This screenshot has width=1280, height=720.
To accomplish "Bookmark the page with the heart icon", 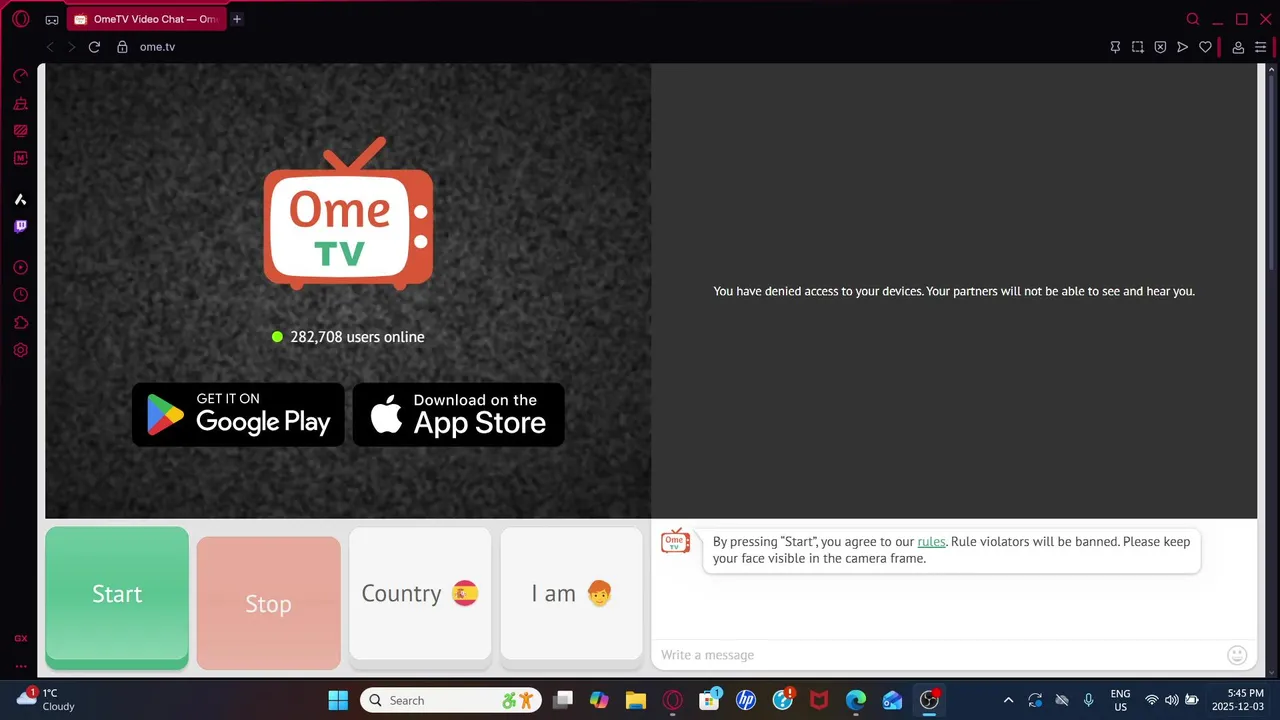I will pos(1205,47).
